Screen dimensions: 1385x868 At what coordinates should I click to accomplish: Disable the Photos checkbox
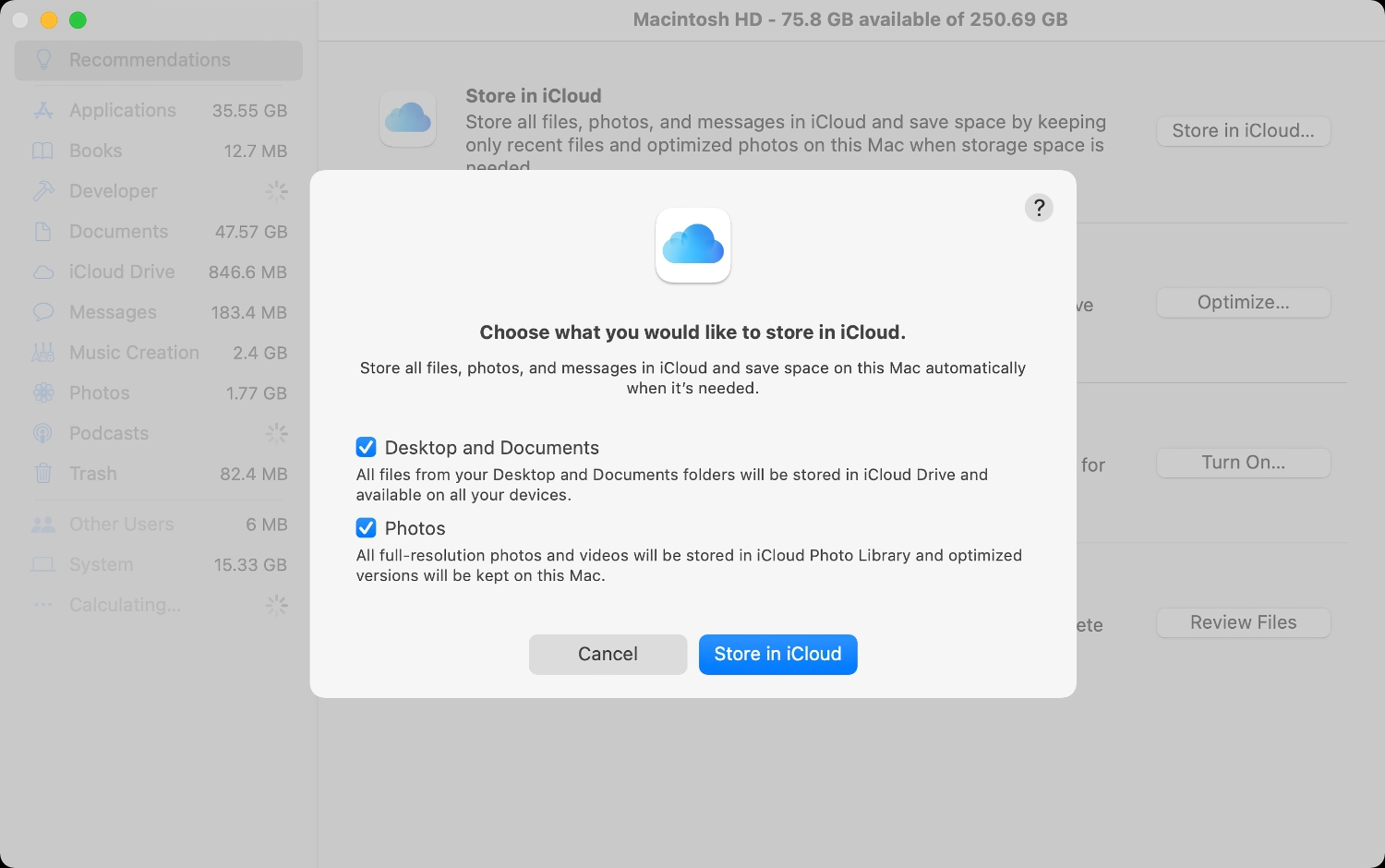click(x=366, y=527)
